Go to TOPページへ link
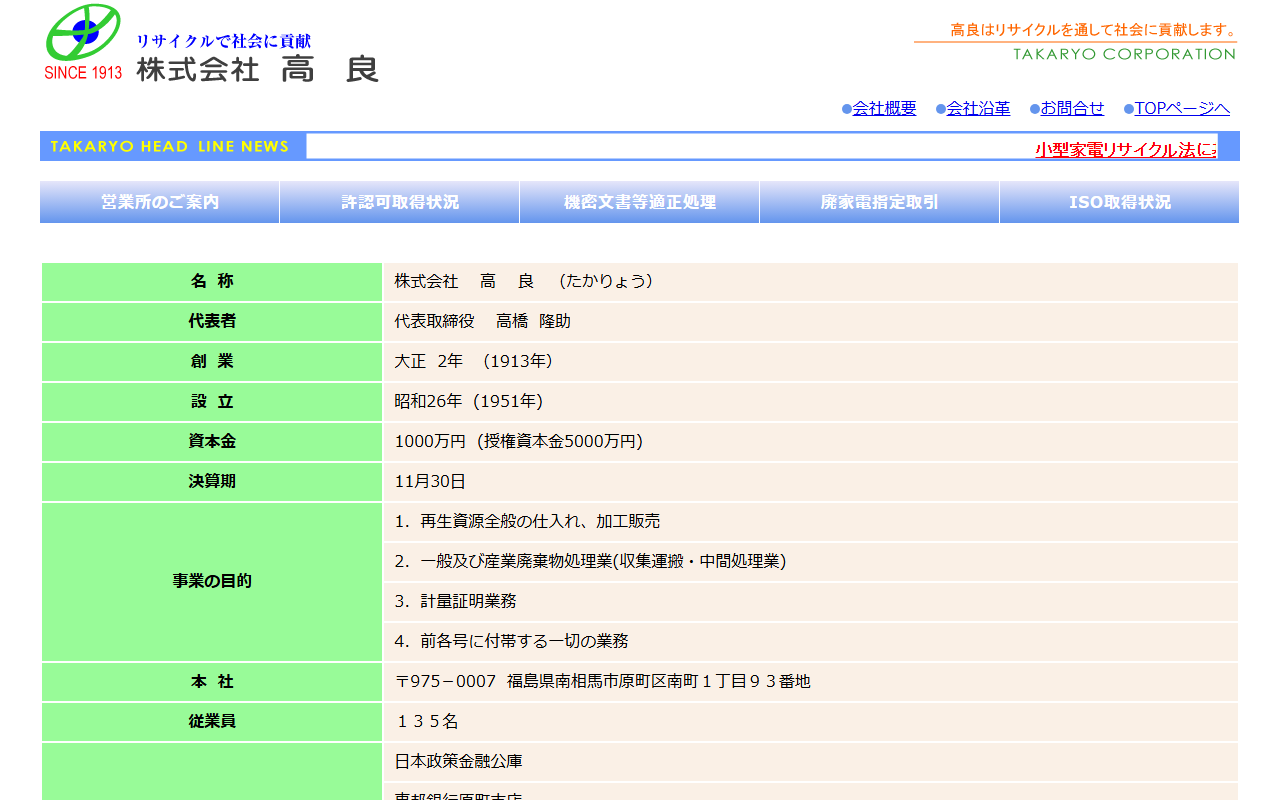 coord(1182,108)
